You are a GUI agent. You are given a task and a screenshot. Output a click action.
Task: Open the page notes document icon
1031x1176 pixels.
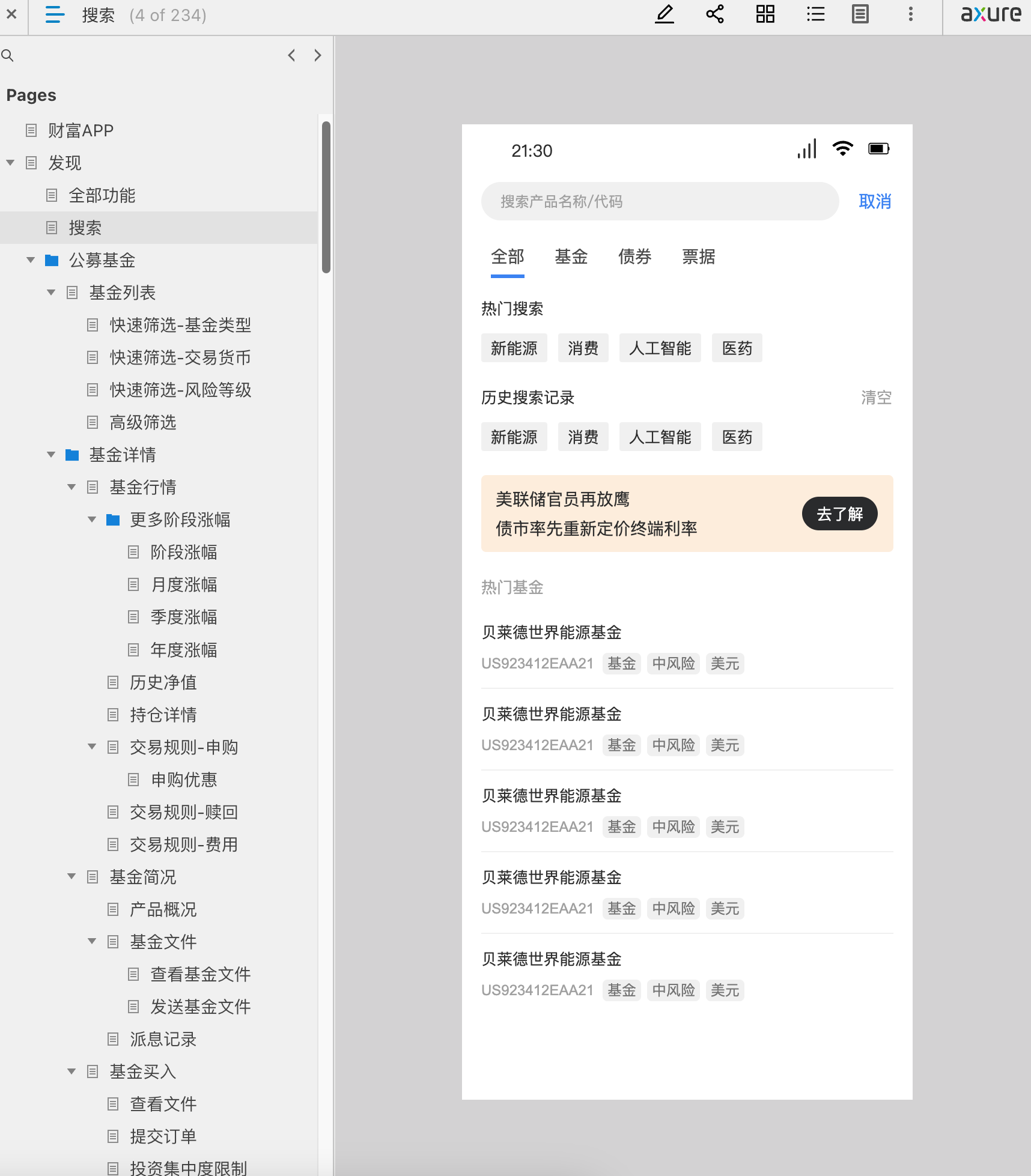[x=860, y=14]
